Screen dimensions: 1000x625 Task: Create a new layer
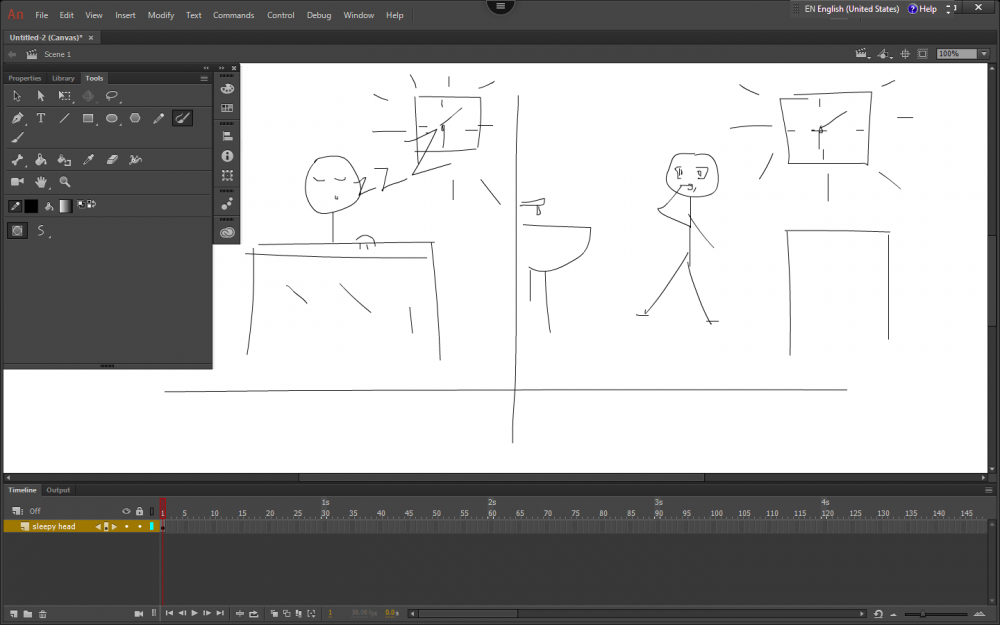pyautogui.click(x=13, y=614)
